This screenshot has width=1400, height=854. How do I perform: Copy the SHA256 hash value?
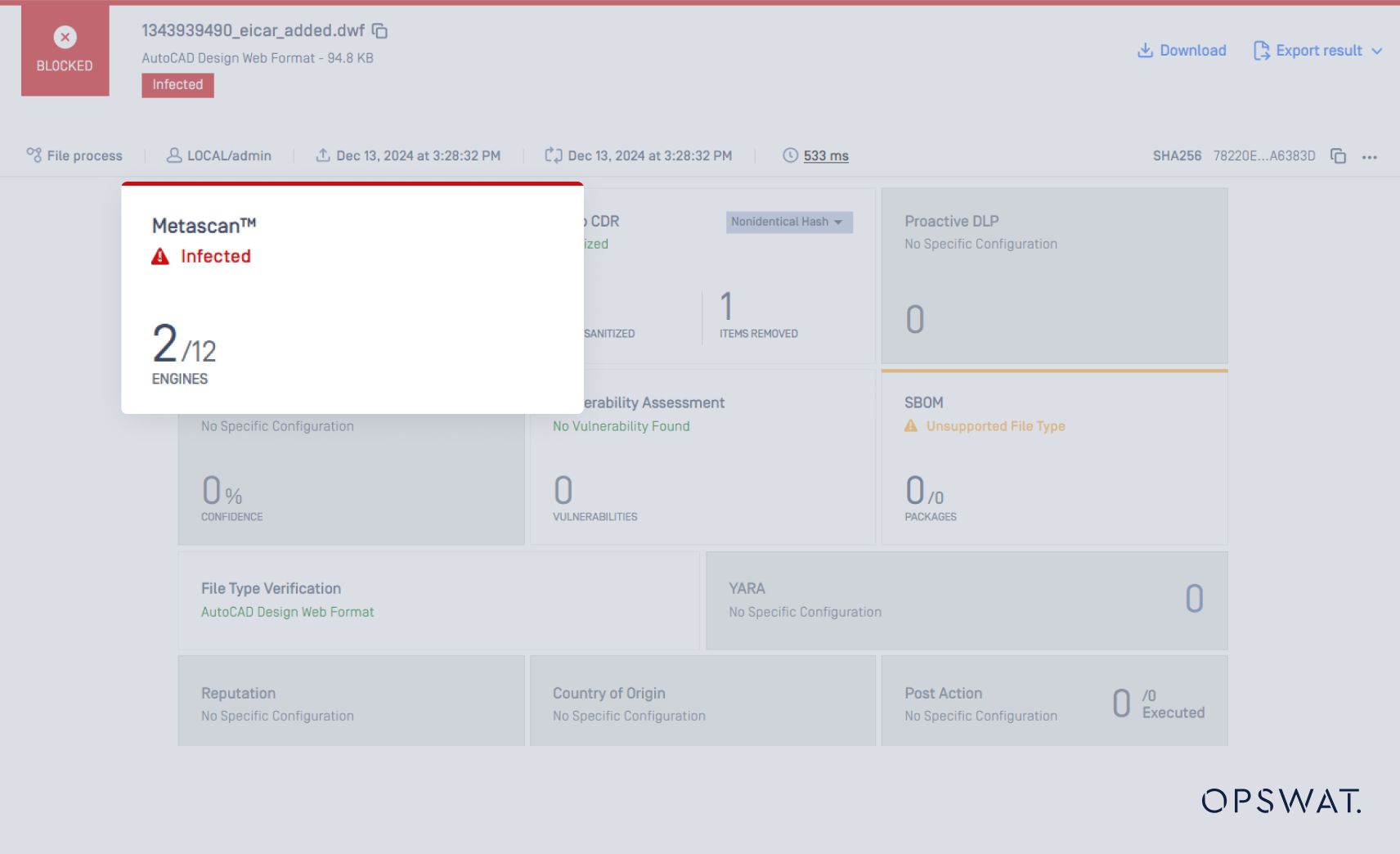tap(1338, 155)
